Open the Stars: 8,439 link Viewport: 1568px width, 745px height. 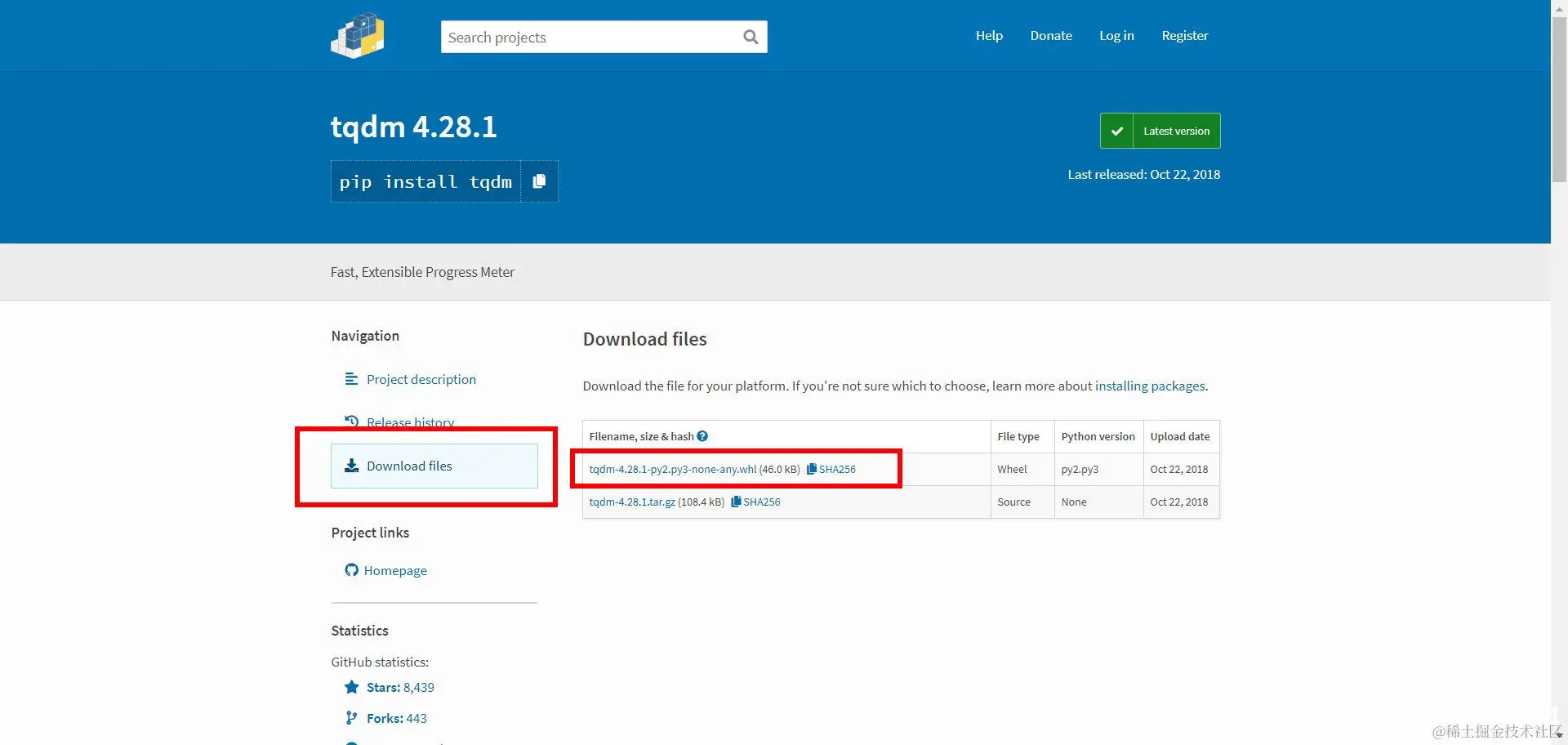(400, 687)
